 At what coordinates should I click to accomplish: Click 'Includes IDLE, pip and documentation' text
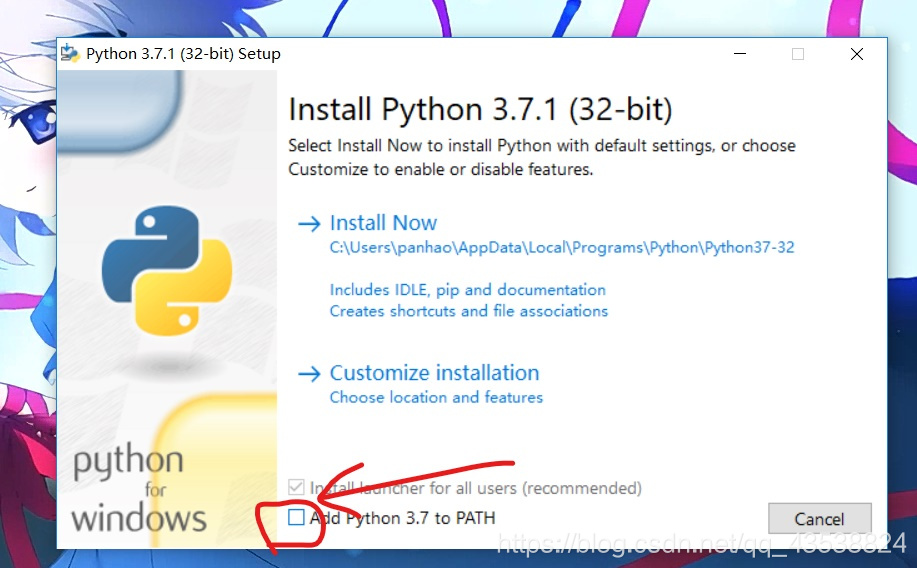pos(467,290)
